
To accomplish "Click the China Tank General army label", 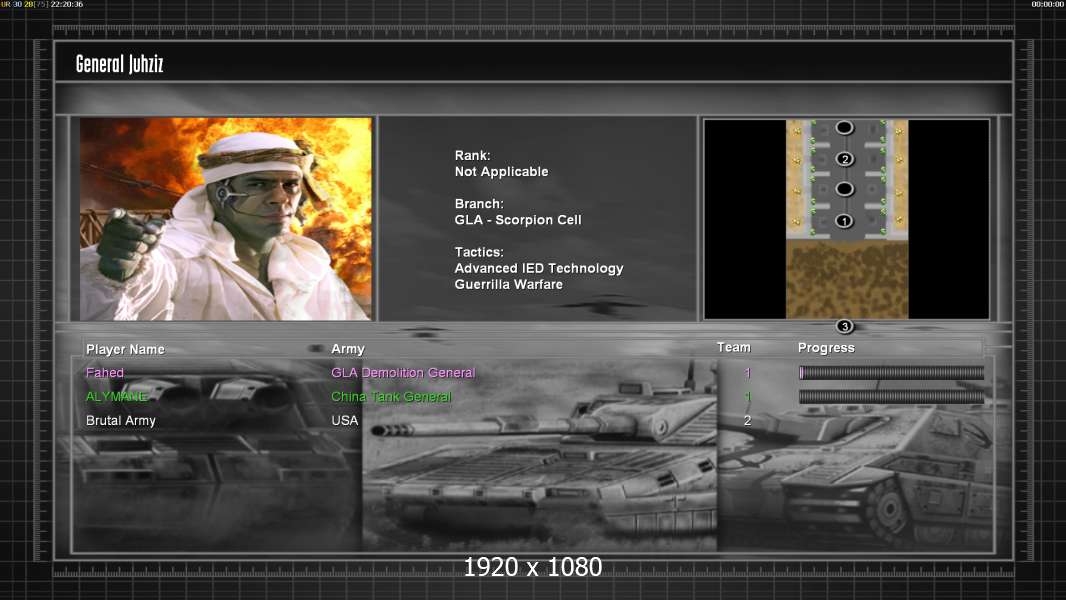I will (x=391, y=397).
